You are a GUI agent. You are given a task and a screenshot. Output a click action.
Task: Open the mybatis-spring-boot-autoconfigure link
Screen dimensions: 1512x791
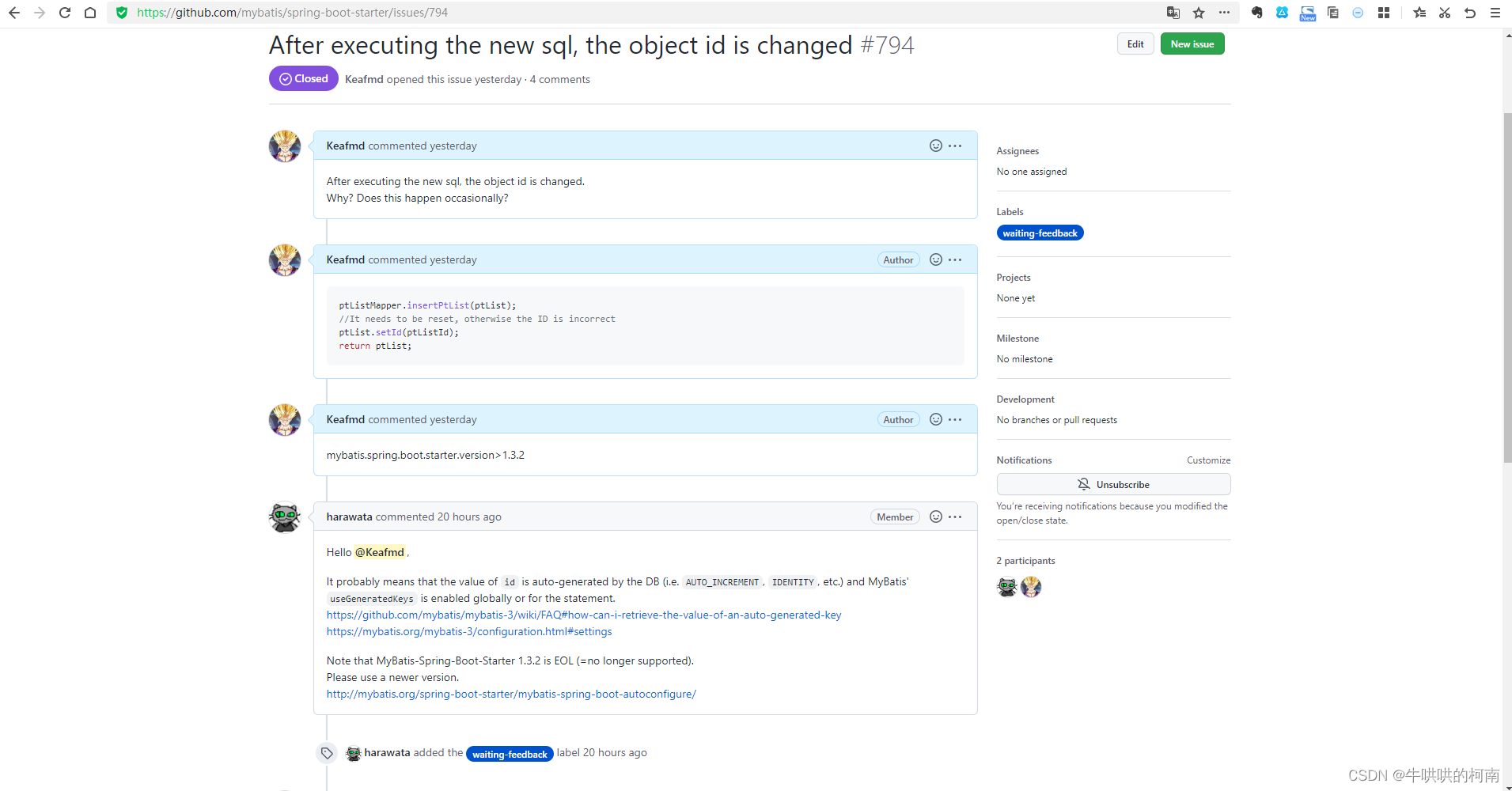click(511, 694)
